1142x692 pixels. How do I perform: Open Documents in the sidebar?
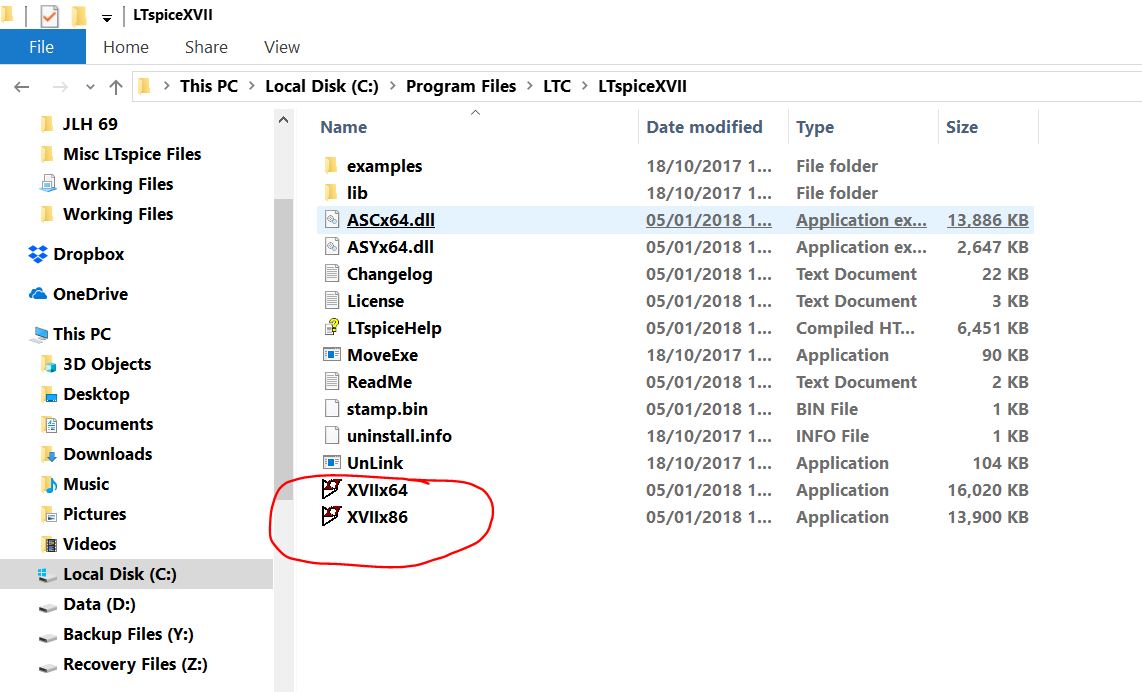click(x=97, y=423)
